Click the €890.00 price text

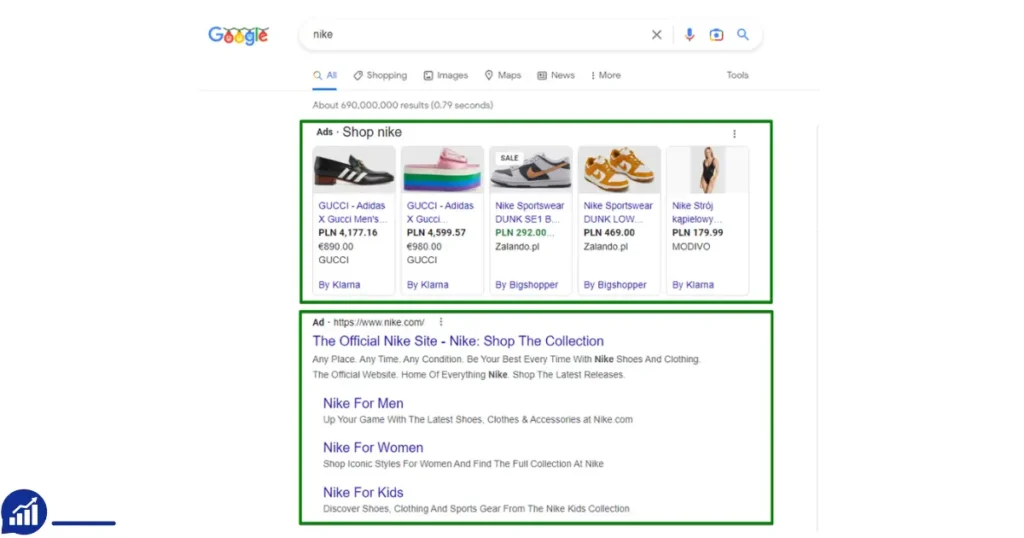[336, 247]
